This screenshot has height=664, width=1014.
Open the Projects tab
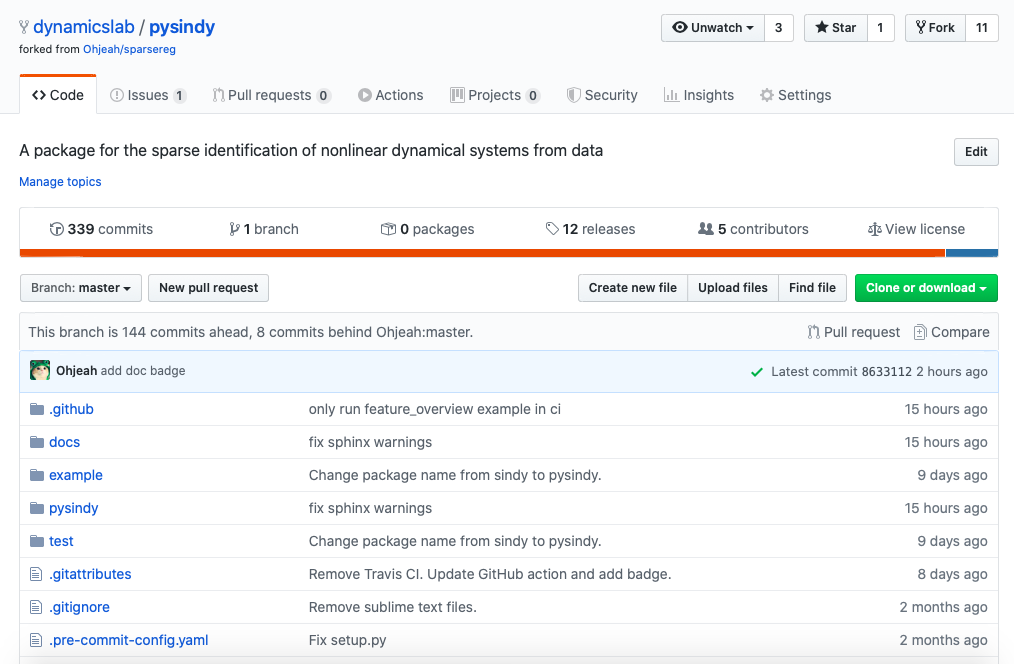point(495,95)
